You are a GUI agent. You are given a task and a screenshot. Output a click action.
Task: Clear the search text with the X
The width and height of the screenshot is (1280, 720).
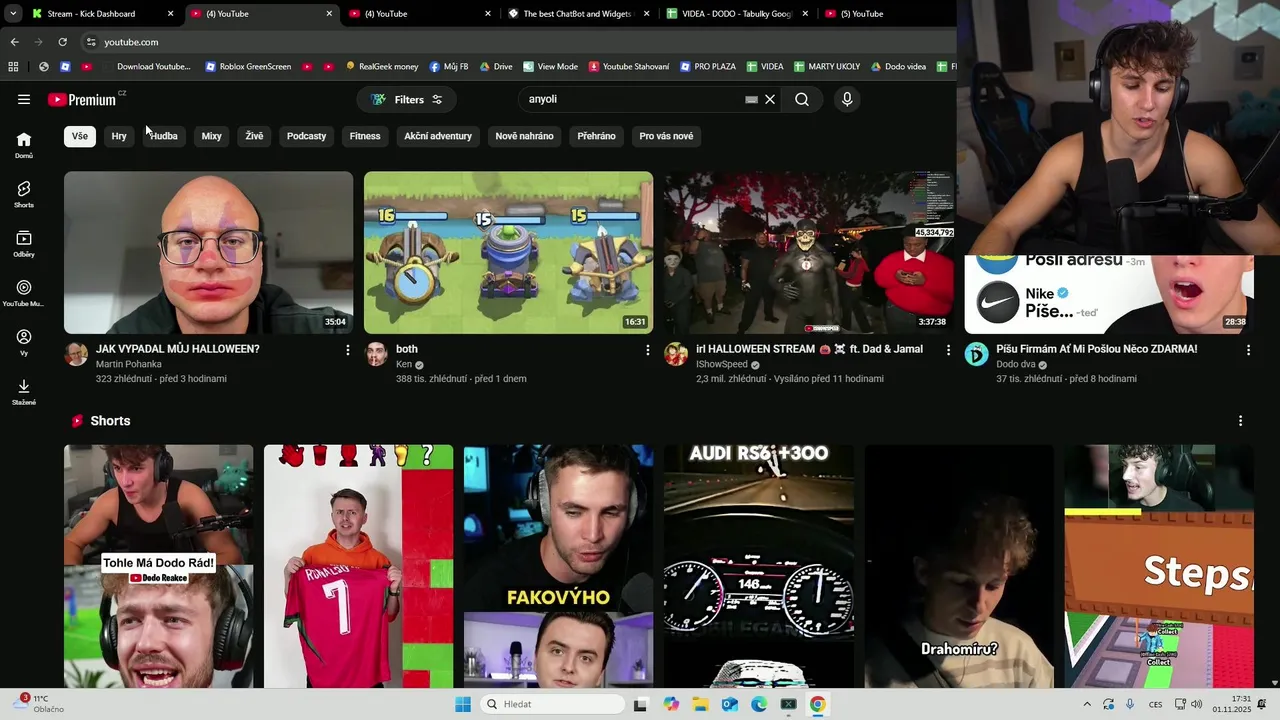tap(770, 99)
